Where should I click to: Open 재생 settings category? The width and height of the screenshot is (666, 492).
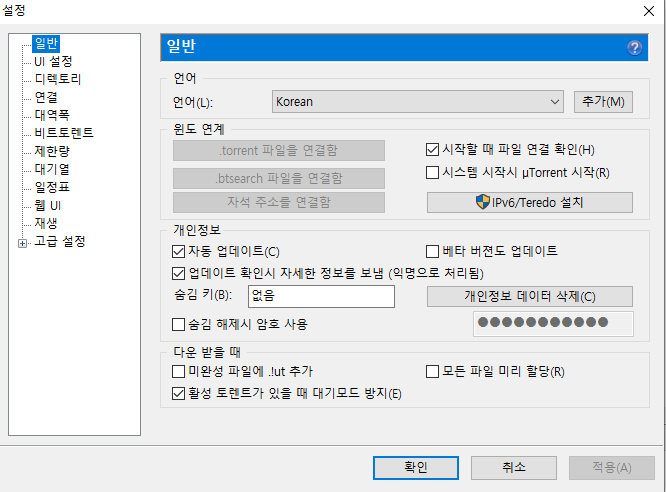[45, 223]
